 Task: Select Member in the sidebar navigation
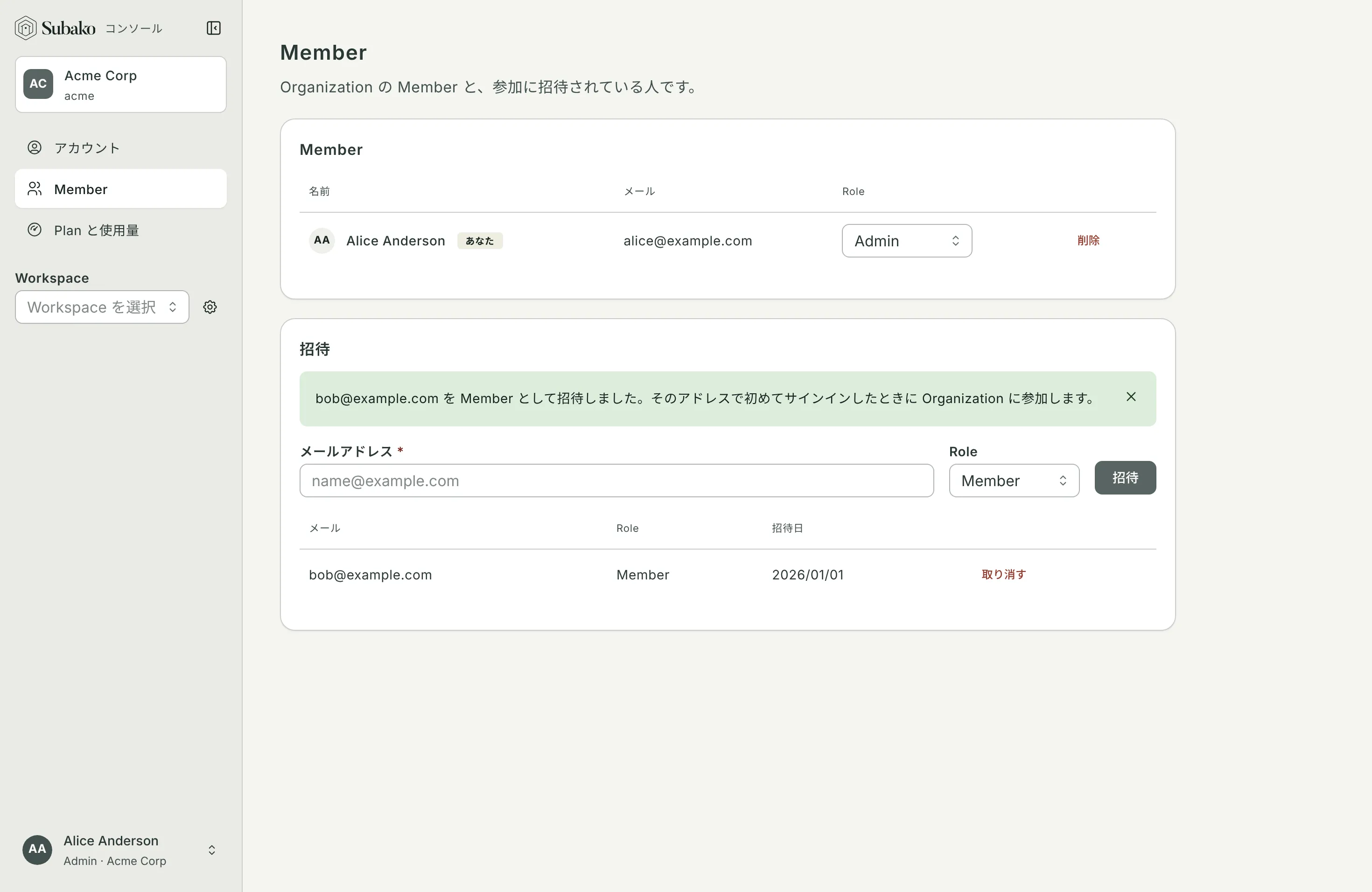120,189
